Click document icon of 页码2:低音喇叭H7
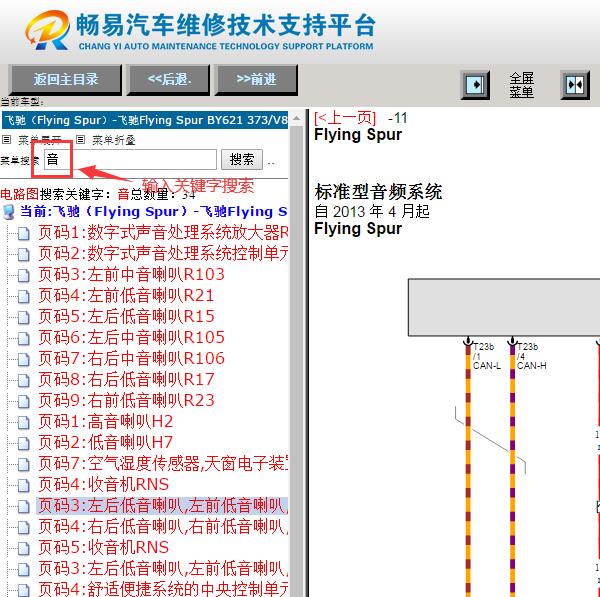Image resolution: width=600 pixels, height=597 pixels. pyautogui.click(x=23, y=444)
